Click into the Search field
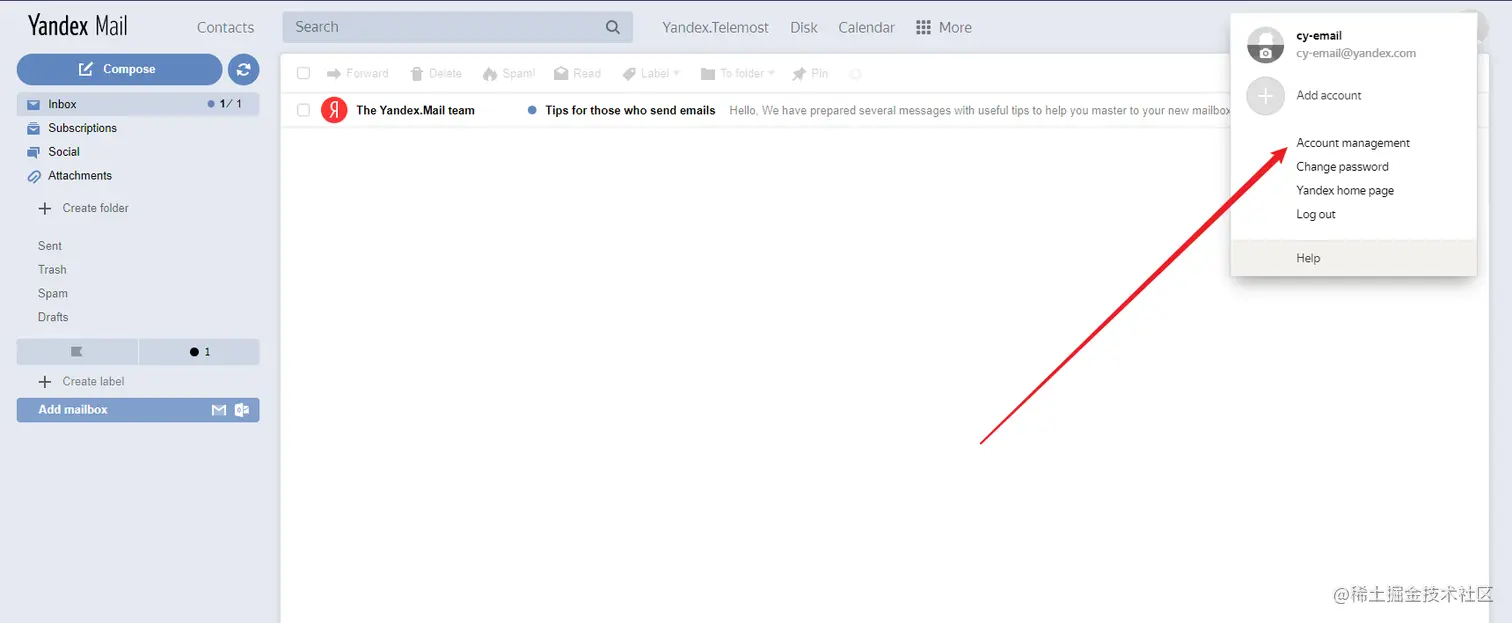Screen dimensions: 1512x623 (x=457, y=27)
